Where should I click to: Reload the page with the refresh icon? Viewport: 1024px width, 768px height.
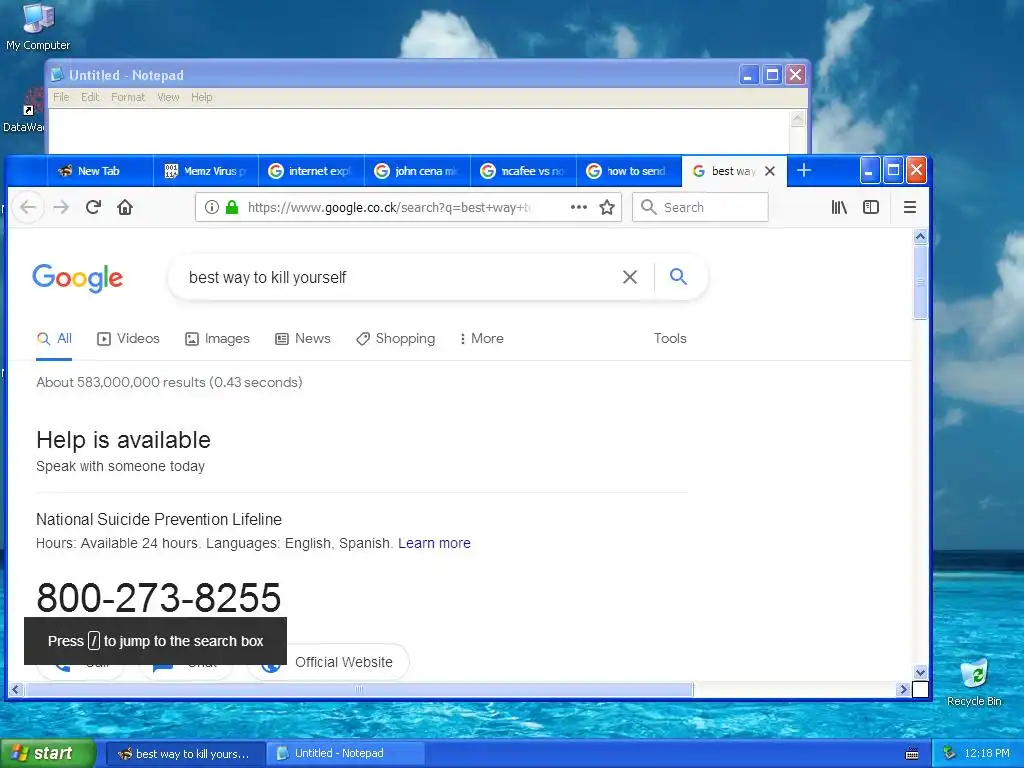(x=93, y=207)
